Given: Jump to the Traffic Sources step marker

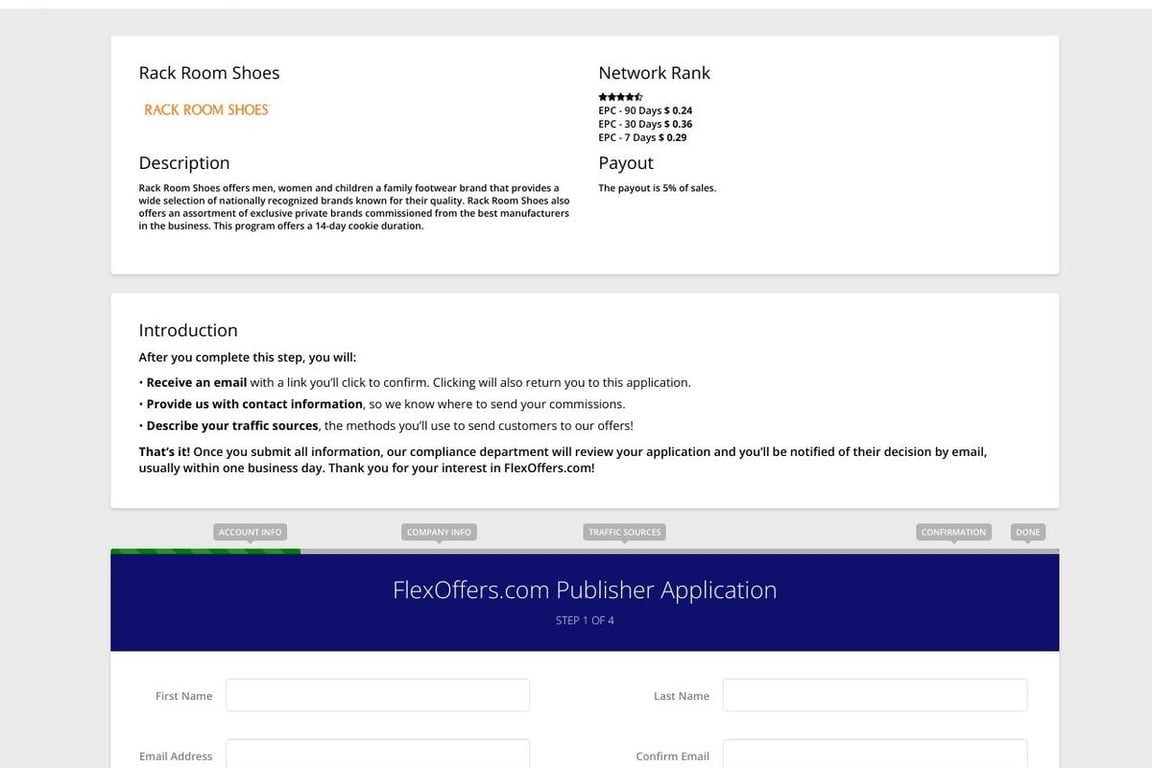Looking at the screenshot, I should tap(624, 532).
